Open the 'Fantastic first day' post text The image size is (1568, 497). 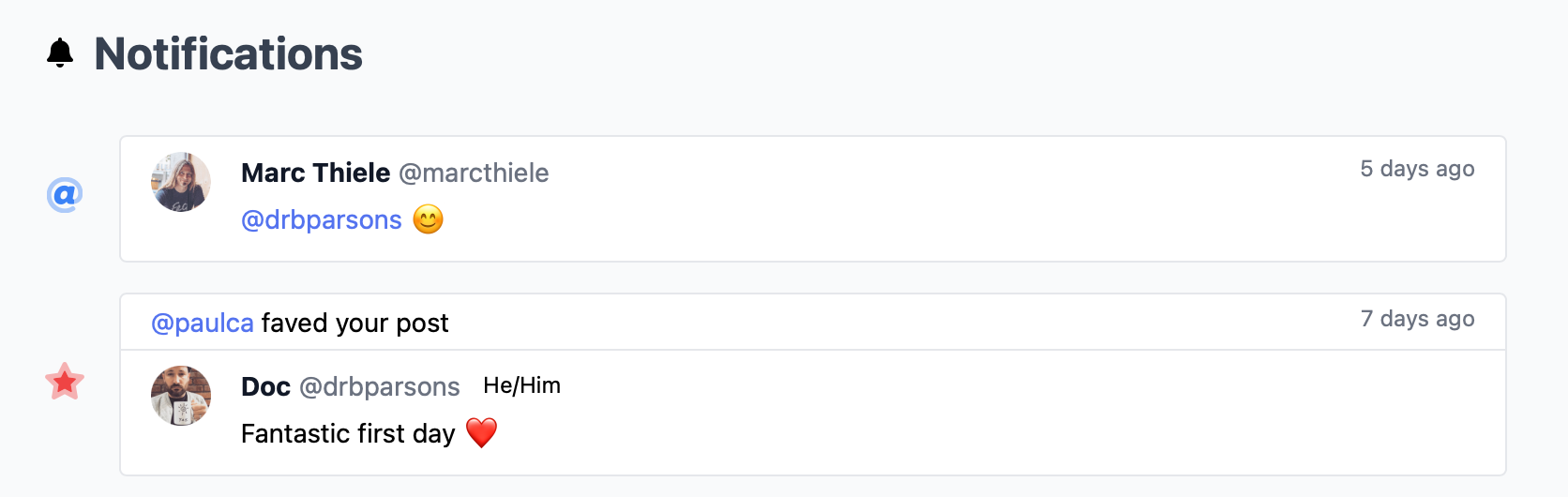tap(348, 433)
